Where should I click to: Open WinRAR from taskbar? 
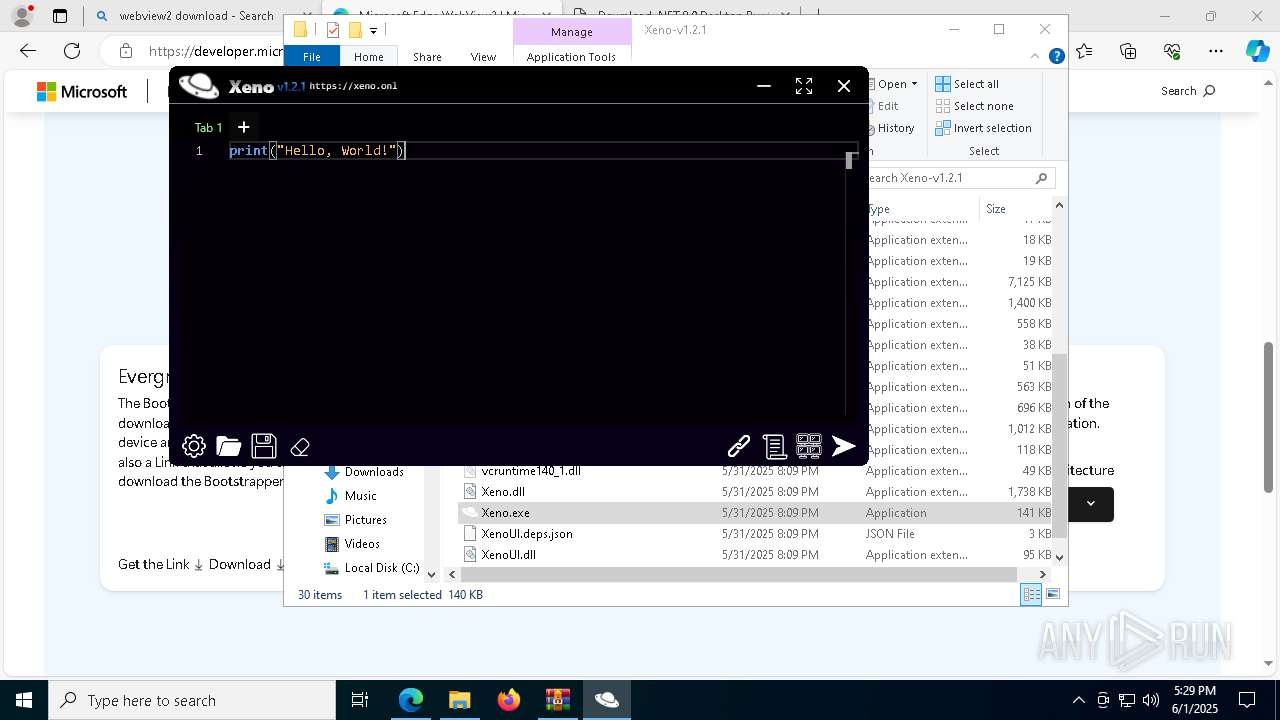pos(558,700)
